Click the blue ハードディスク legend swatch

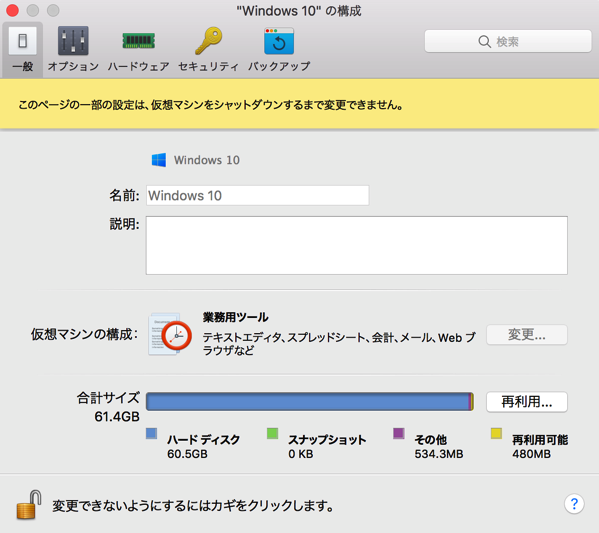(x=151, y=433)
